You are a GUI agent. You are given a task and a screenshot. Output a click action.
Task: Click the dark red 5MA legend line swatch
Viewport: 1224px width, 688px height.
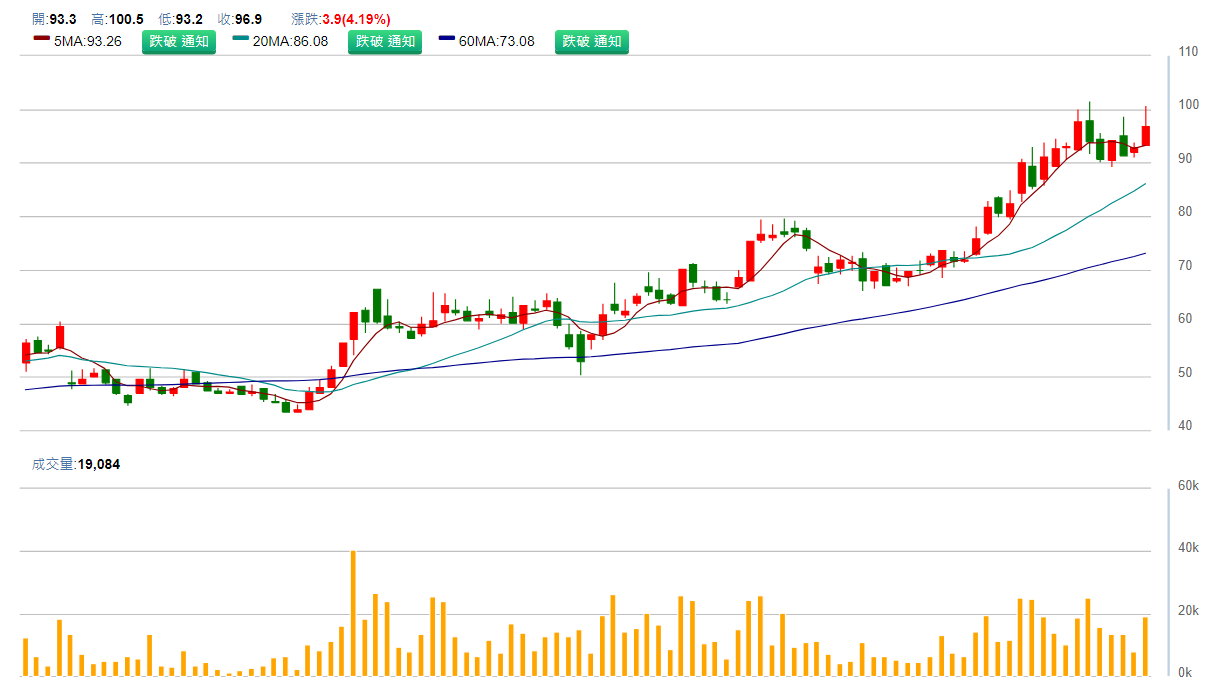41,41
